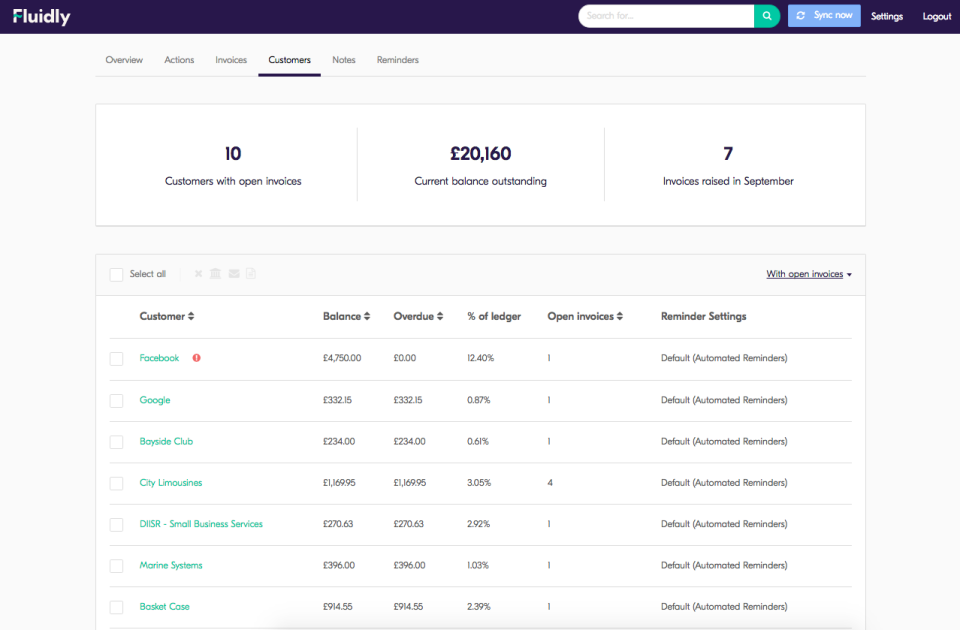Screen dimensions: 960x630
Task: Click the document icon in the bulk-action toolbar
Action: [251, 273]
